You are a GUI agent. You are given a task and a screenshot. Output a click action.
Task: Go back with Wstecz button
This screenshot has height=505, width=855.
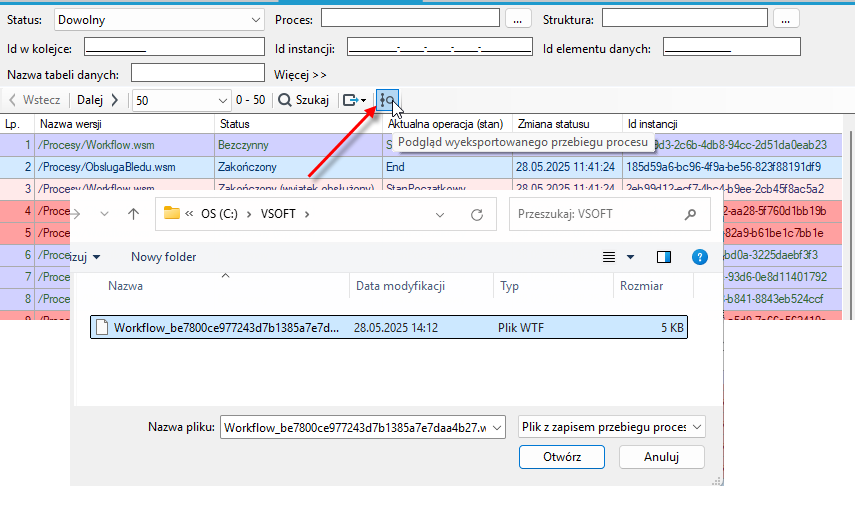pyautogui.click(x=34, y=100)
